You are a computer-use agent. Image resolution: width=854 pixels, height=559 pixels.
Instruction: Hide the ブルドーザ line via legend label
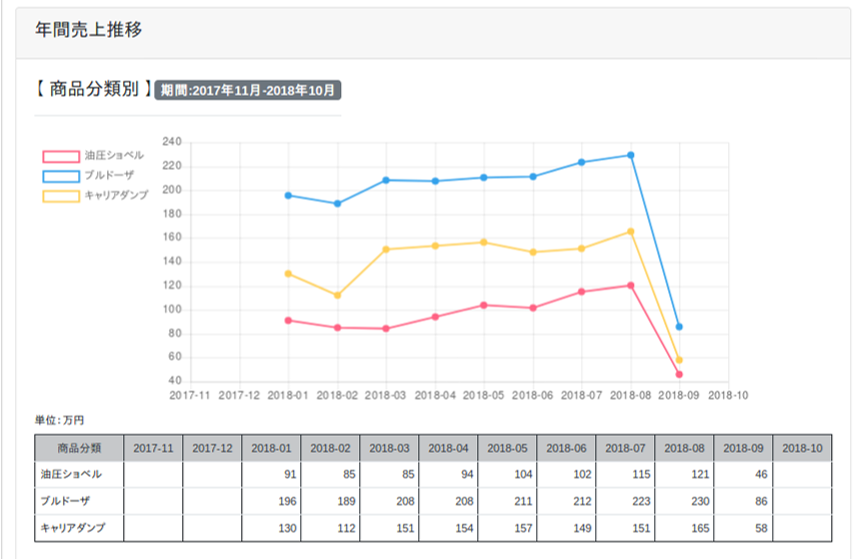tap(108, 176)
